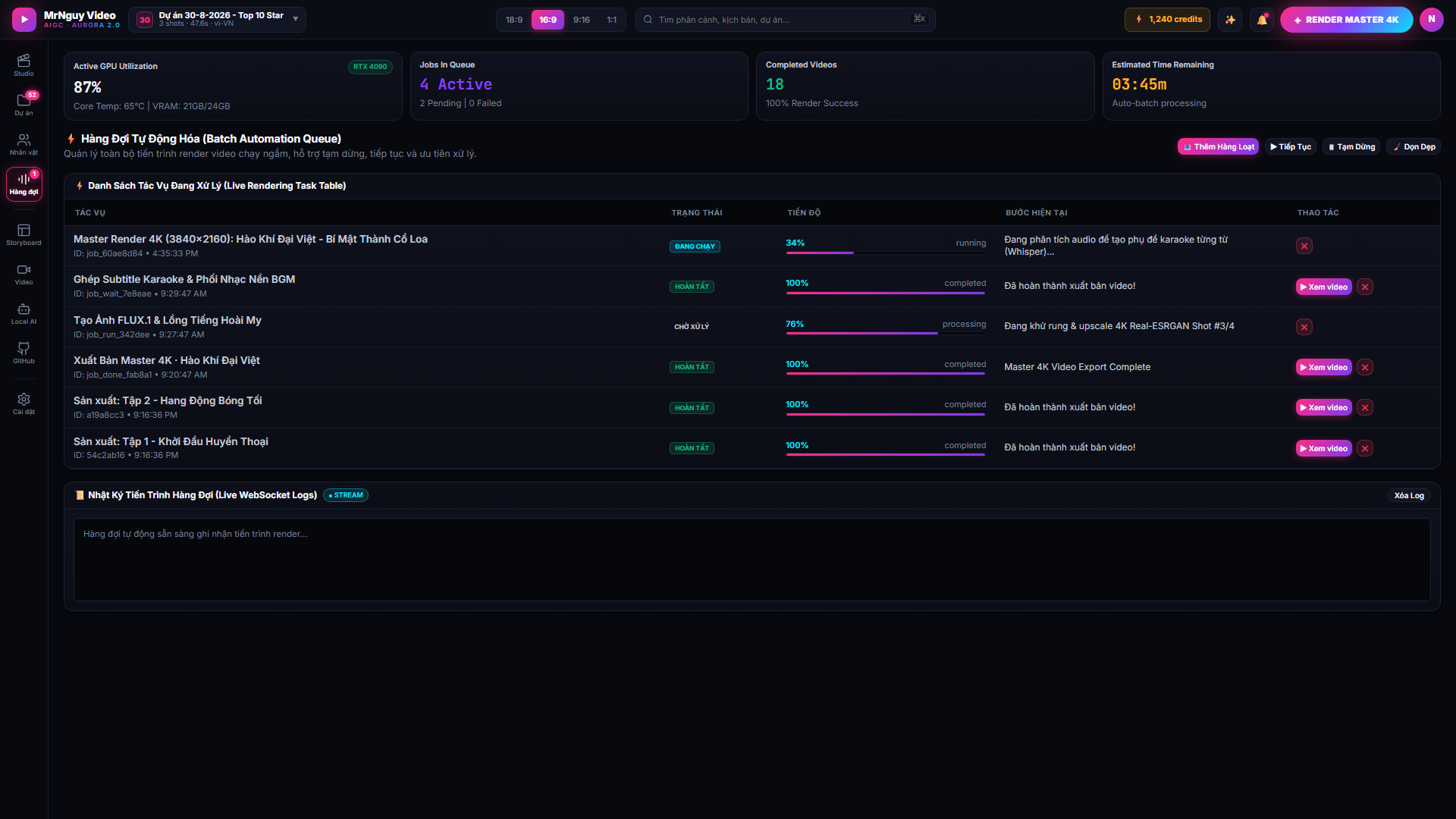Select 1:1 aspect ratio

point(612,20)
